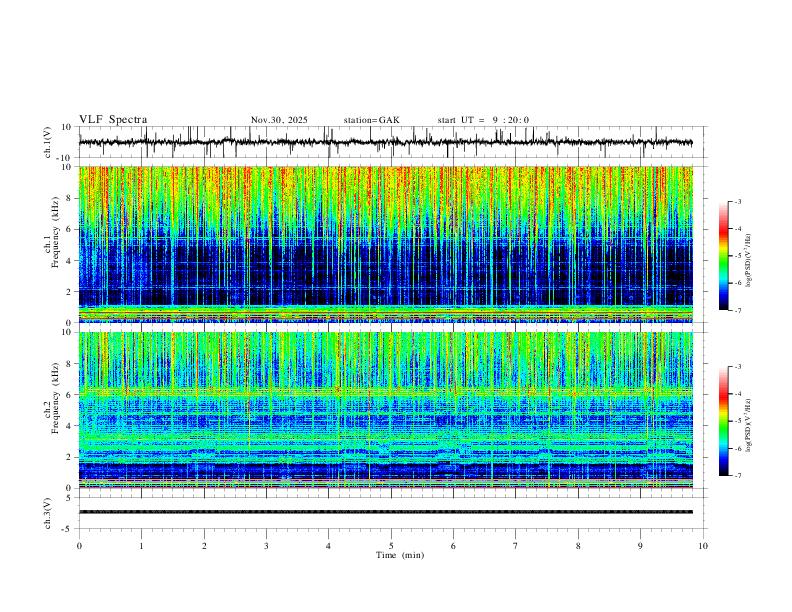Click the ch.1 voltage waveform trace
Image resolution: width=792 pixels, height=612 pixels.
(x=385, y=142)
